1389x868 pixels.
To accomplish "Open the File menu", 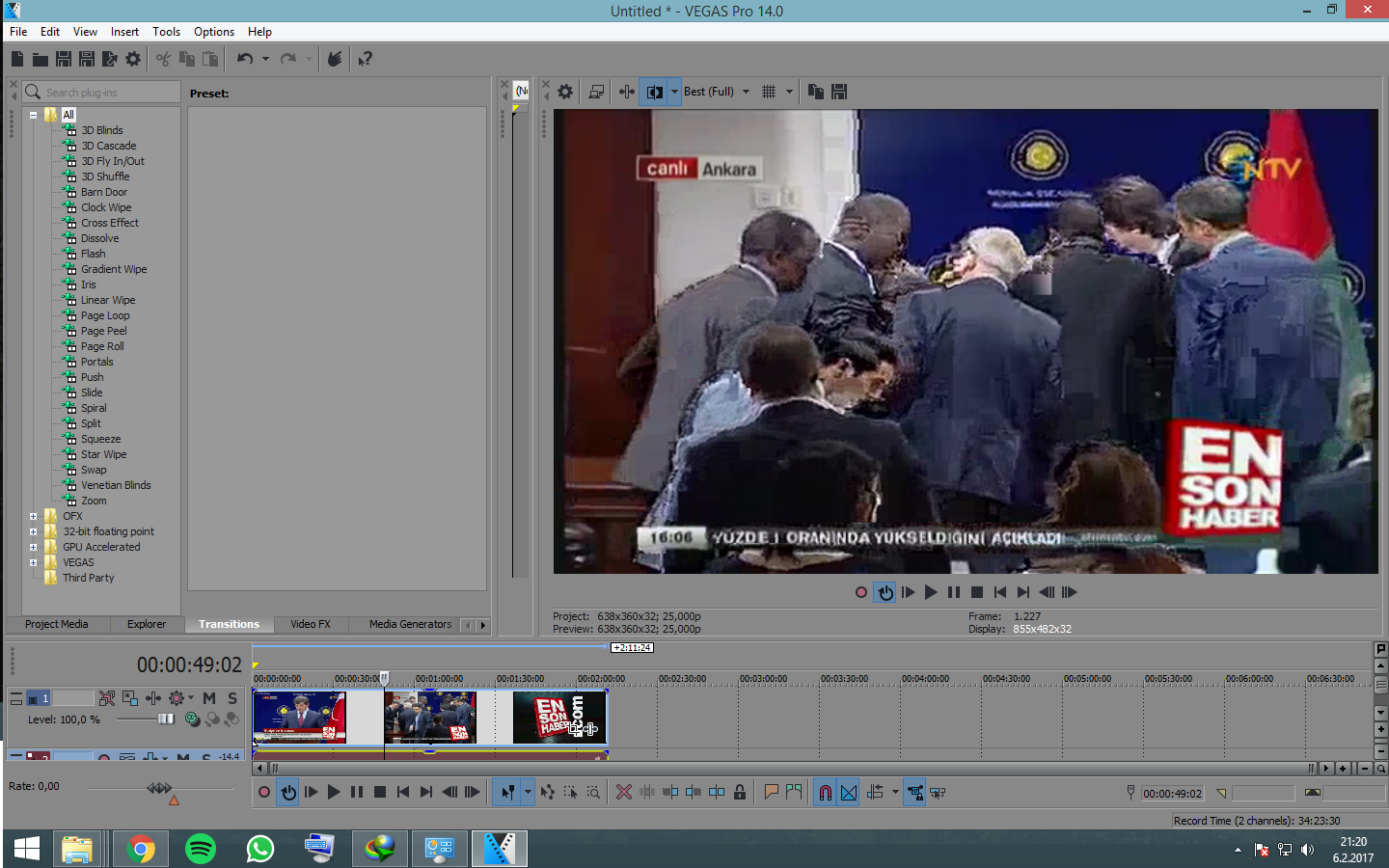I will coord(18,32).
